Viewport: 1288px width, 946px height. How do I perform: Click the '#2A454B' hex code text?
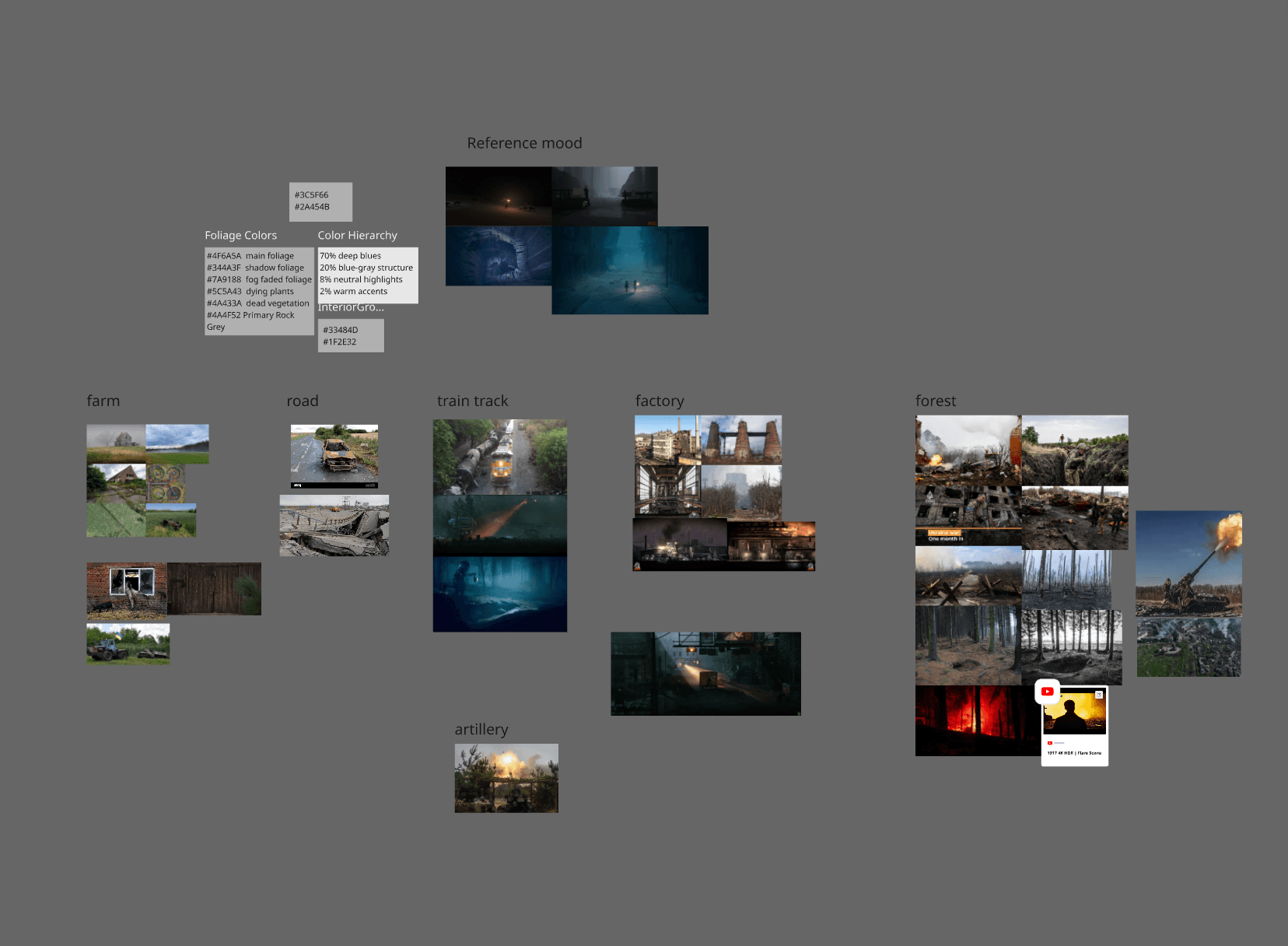pos(312,207)
